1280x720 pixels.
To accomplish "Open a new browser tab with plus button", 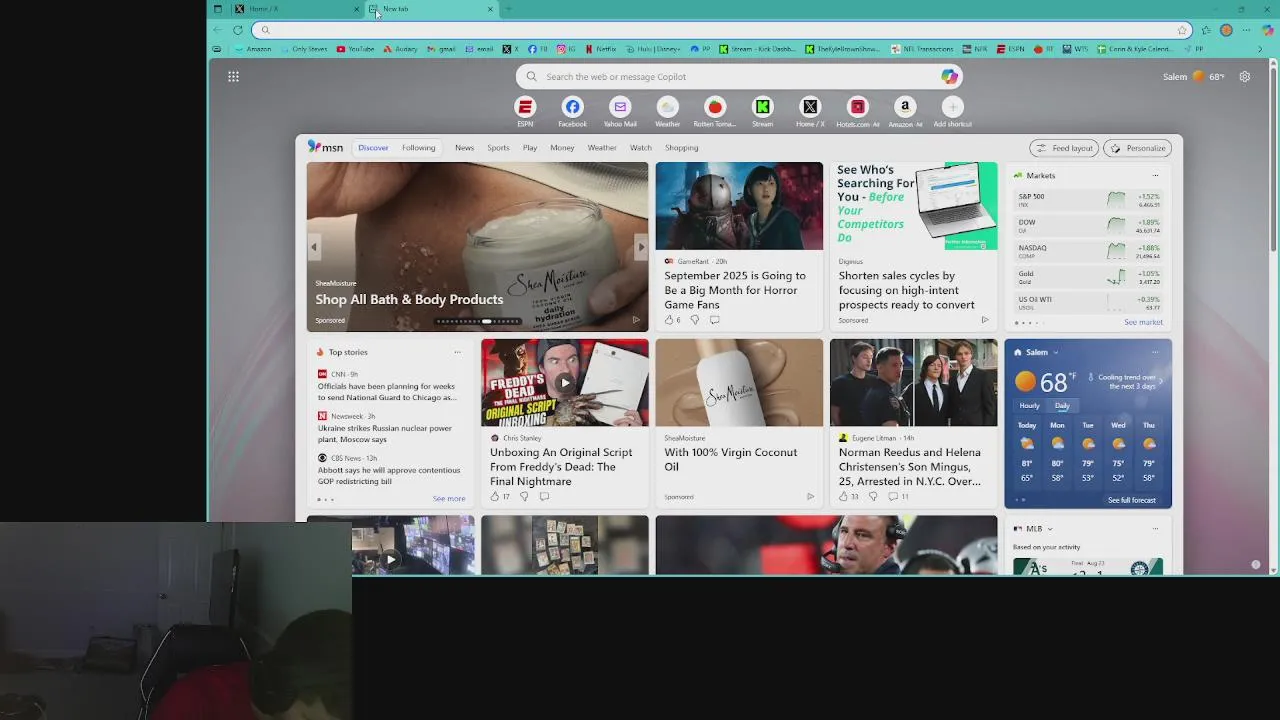I will point(508,9).
